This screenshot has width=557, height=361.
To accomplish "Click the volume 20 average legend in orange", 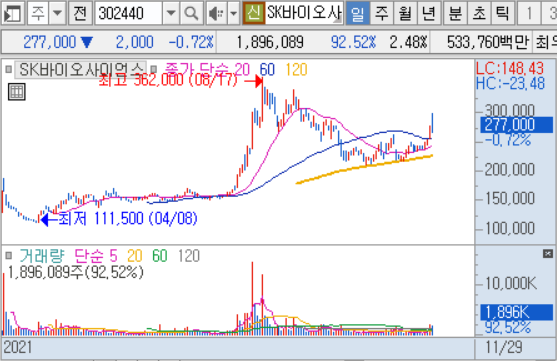I will (x=135, y=256).
